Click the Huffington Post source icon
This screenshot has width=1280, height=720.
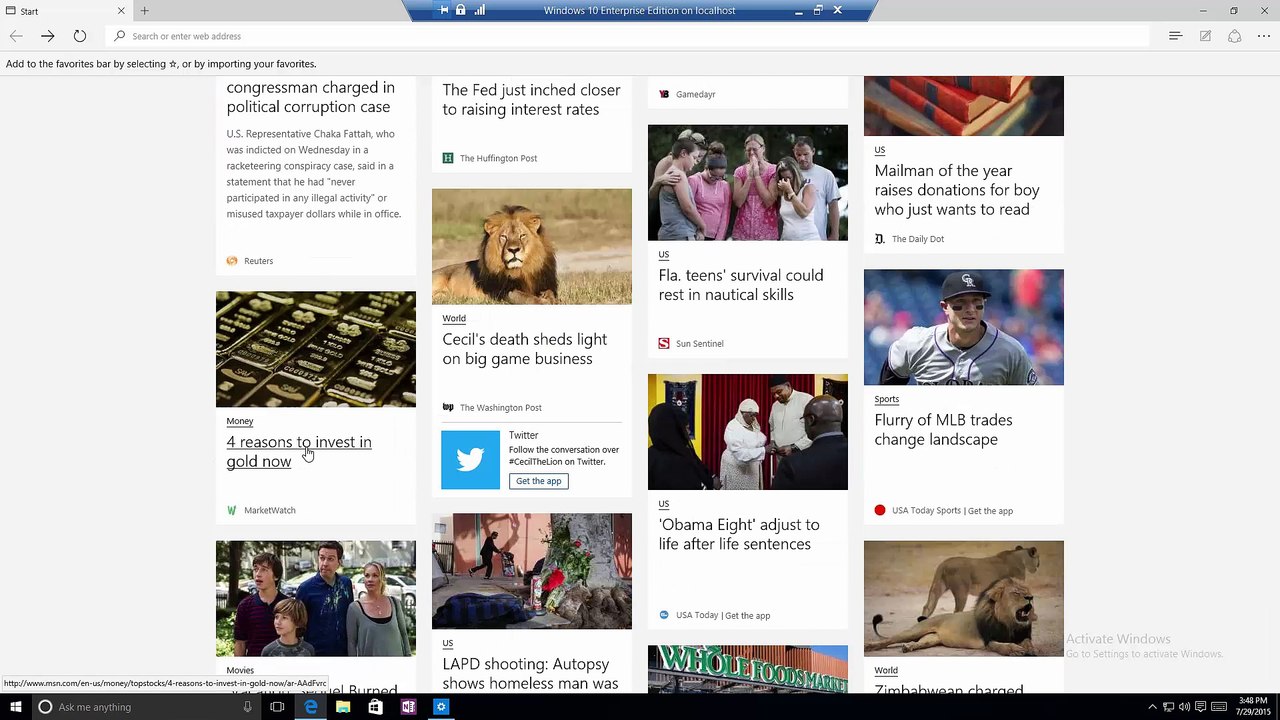tap(448, 158)
